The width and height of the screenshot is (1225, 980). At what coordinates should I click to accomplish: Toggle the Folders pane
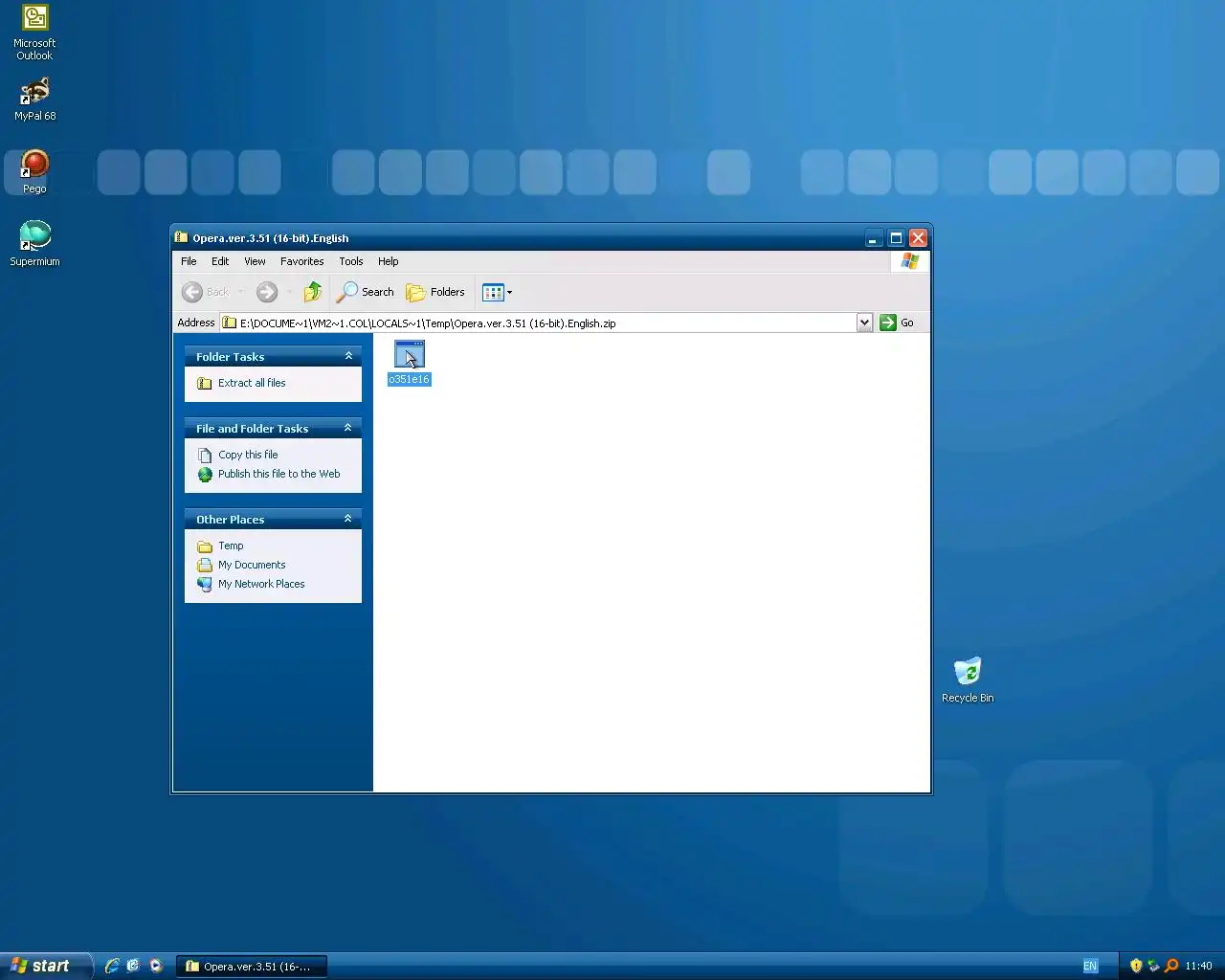tap(435, 292)
